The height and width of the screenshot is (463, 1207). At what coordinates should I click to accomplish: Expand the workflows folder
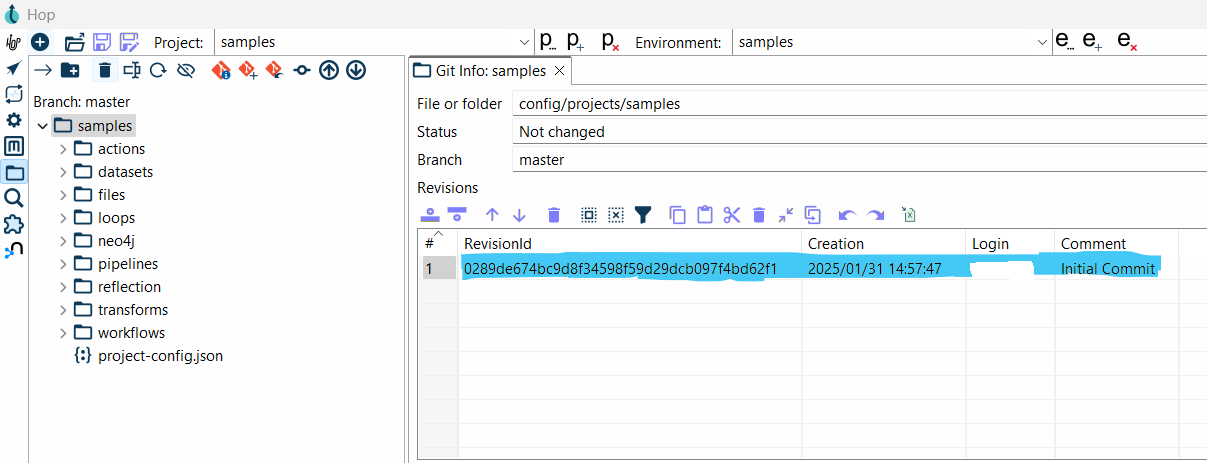(63, 333)
